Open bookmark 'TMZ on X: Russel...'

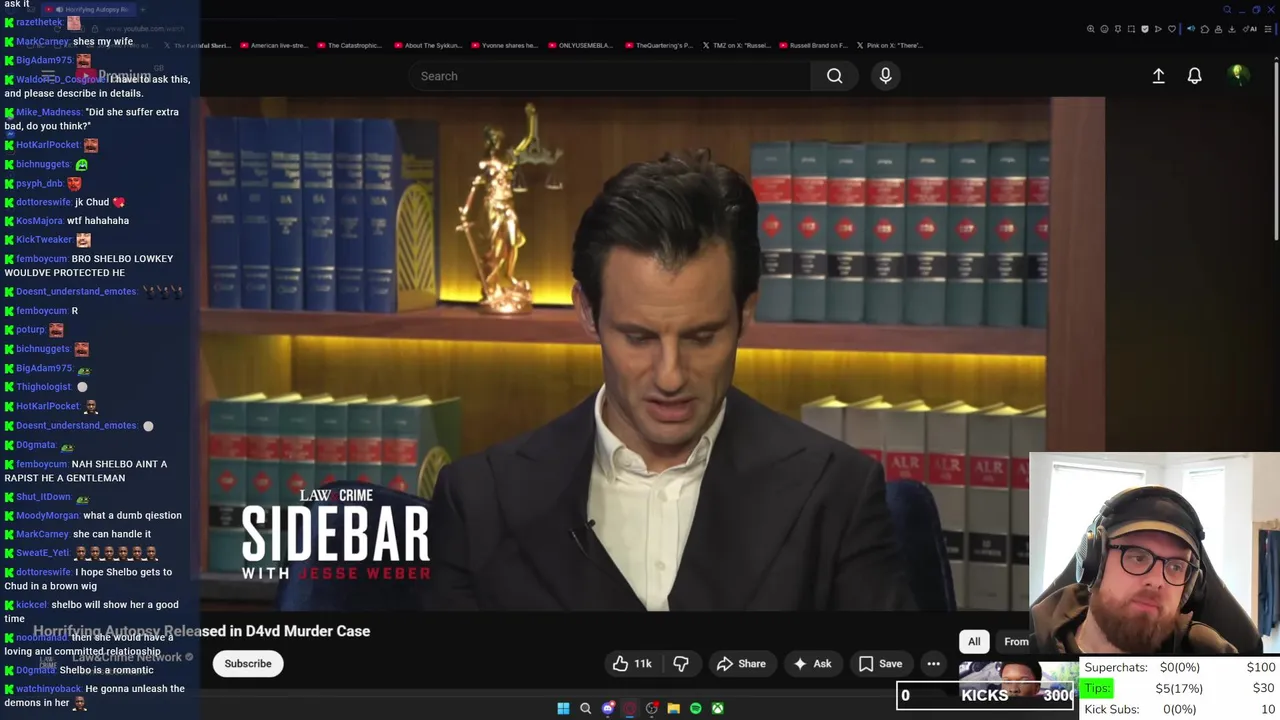pos(736,45)
